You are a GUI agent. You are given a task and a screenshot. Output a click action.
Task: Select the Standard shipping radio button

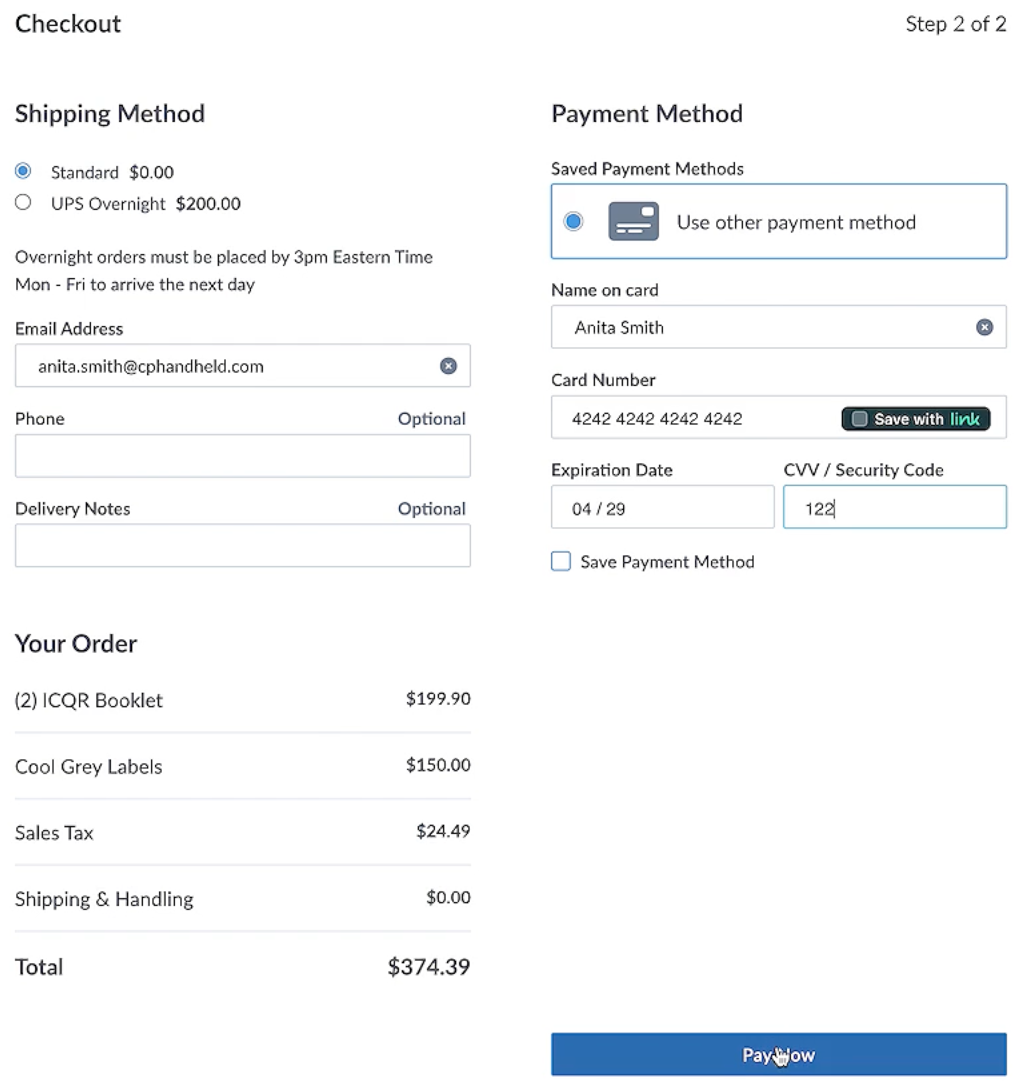click(23, 171)
